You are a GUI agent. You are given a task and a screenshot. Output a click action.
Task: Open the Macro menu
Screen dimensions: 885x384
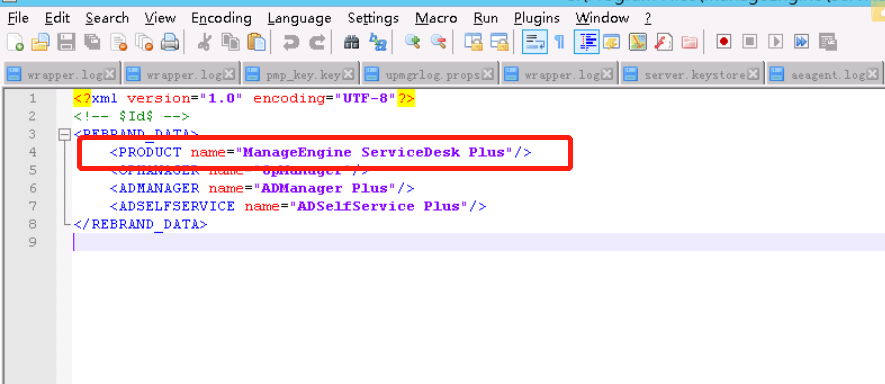coord(436,18)
